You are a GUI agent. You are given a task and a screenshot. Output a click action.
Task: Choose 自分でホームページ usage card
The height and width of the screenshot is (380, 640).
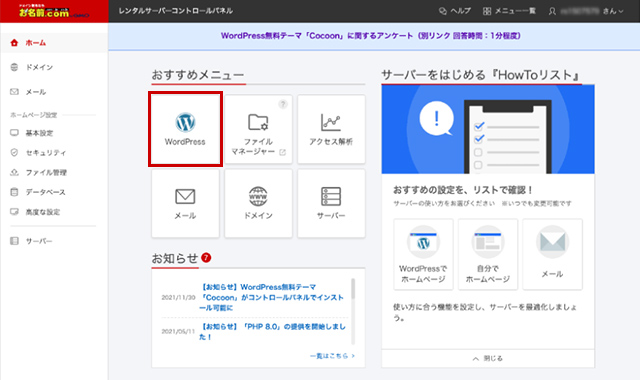point(488,254)
